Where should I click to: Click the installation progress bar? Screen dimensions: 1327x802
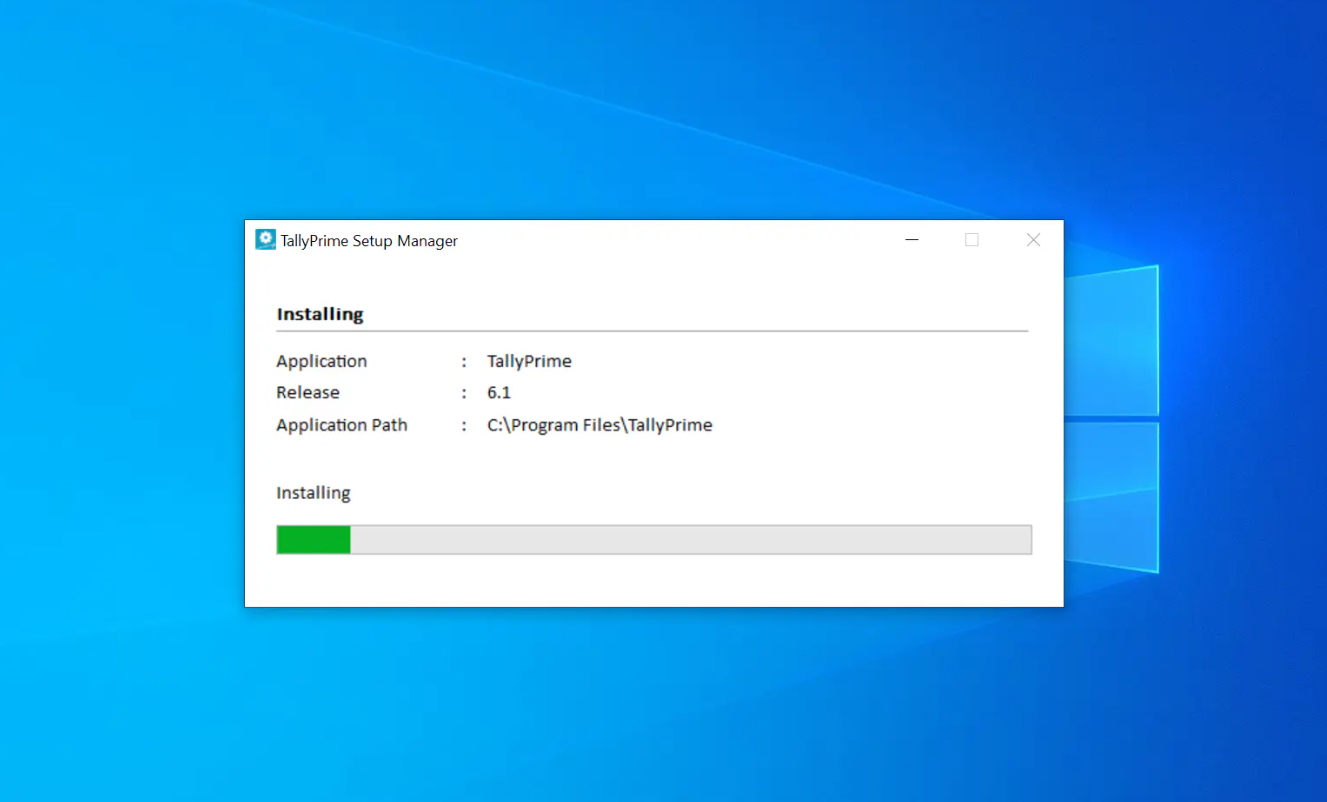(654, 539)
